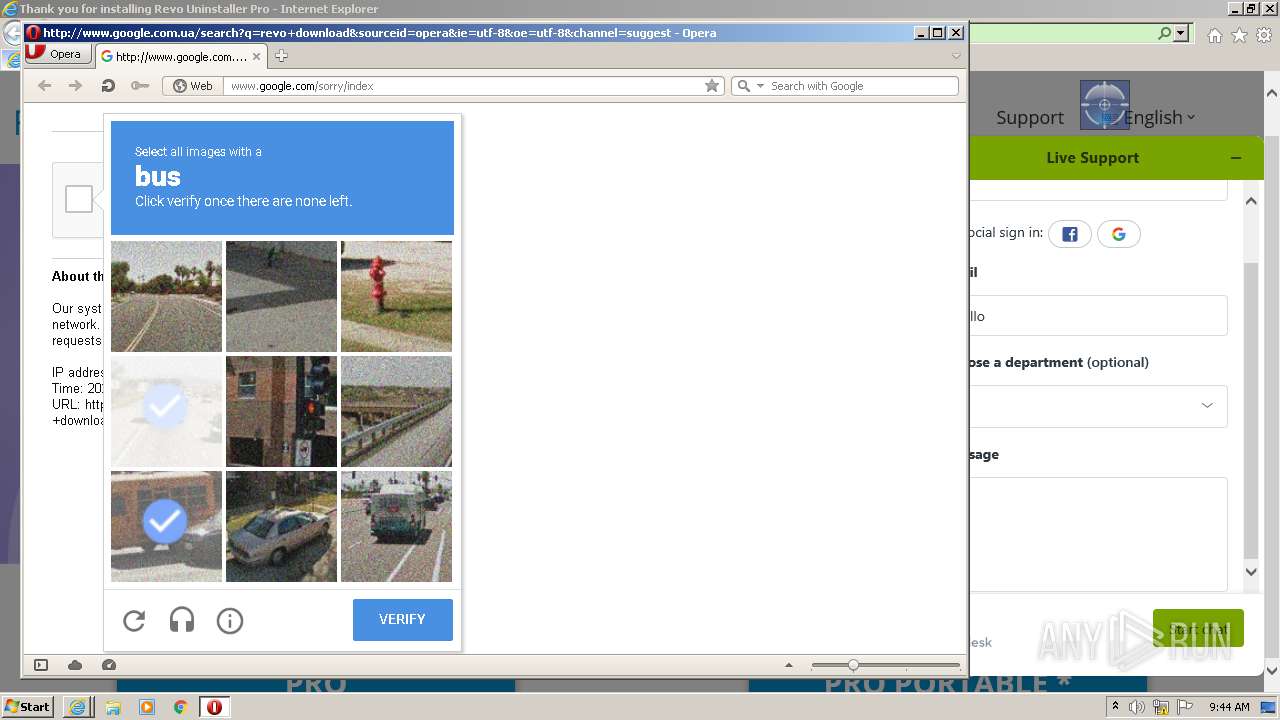Deselect the faded checked middle-left tile

[x=166, y=411]
